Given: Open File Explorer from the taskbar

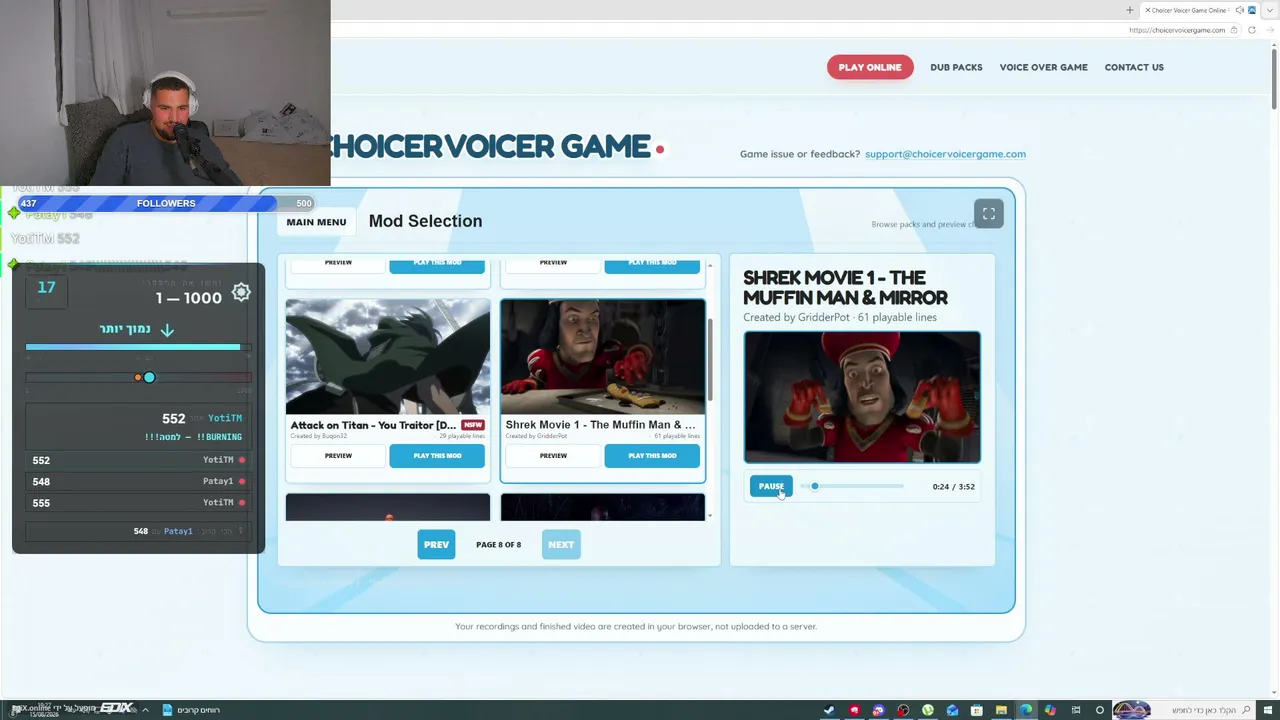Looking at the screenshot, I should (x=1001, y=710).
